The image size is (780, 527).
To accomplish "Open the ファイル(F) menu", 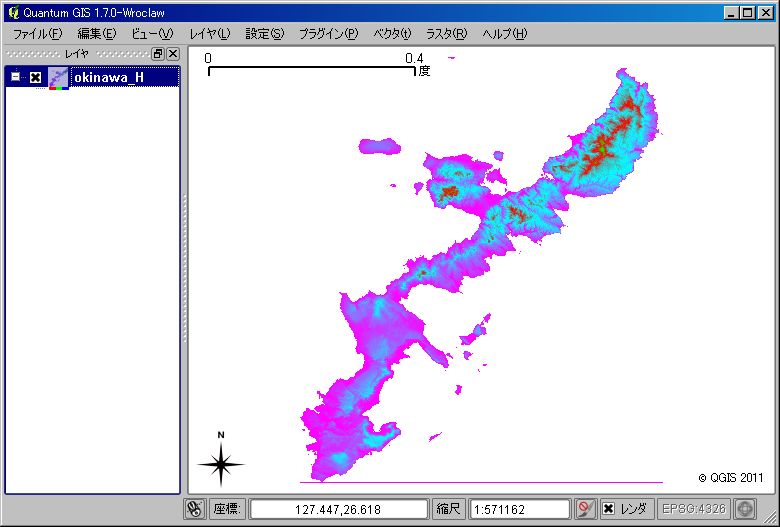I will pos(37,34).
